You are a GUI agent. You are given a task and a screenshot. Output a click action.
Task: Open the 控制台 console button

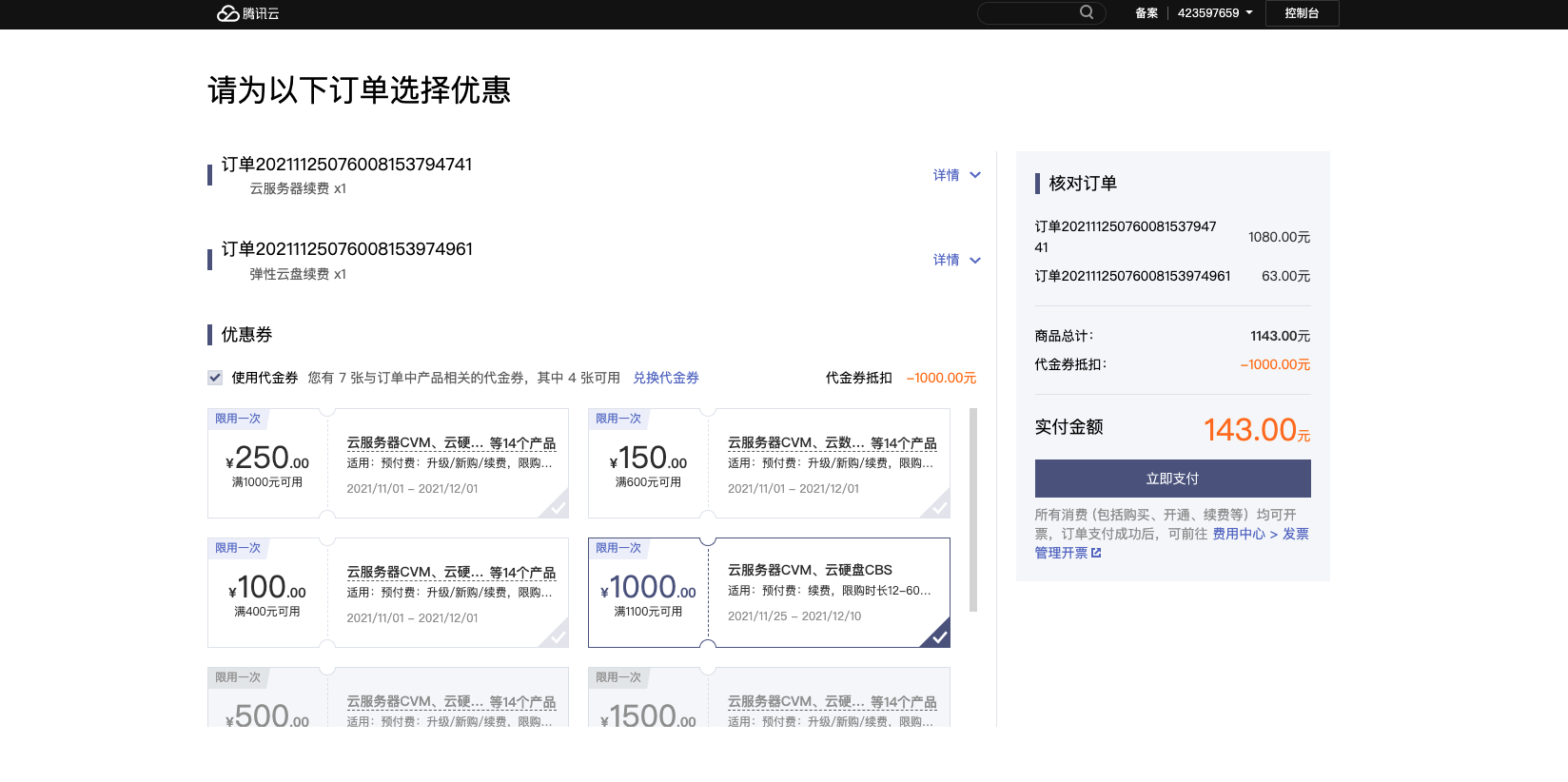coord(1302,13)
